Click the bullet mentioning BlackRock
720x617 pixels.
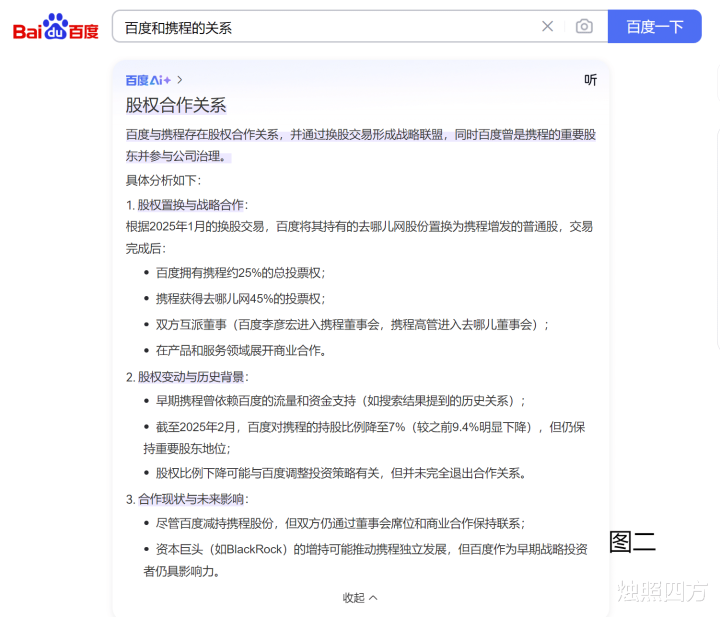click(x=366, y=560)
